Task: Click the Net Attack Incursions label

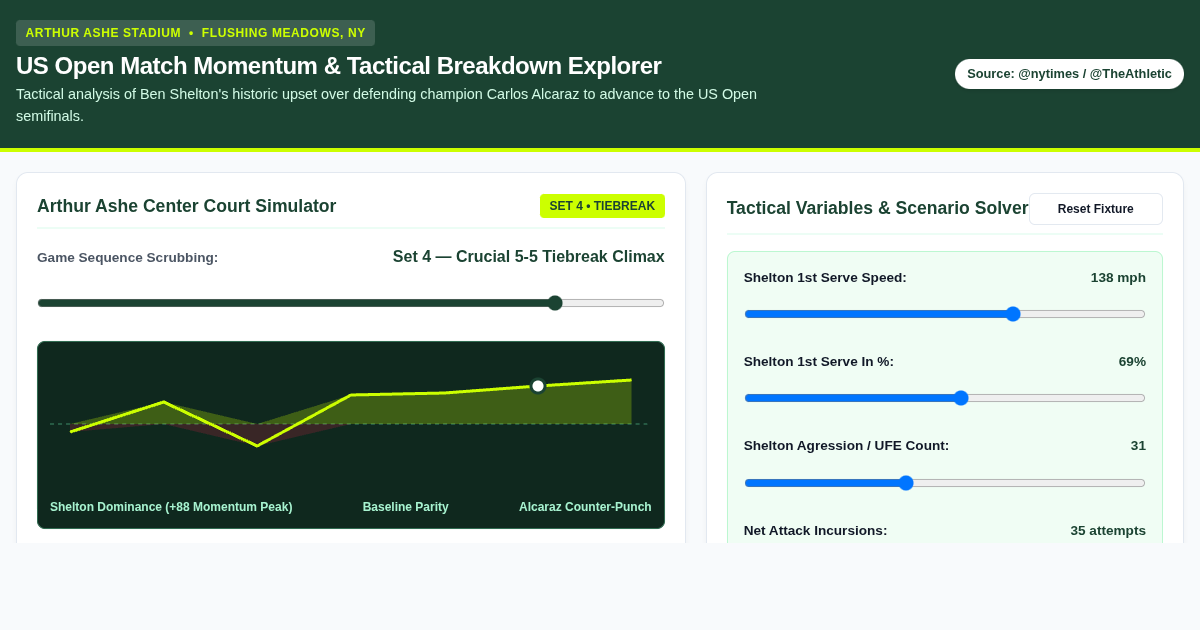Action: pyautogui.click(x=815, y=531)
